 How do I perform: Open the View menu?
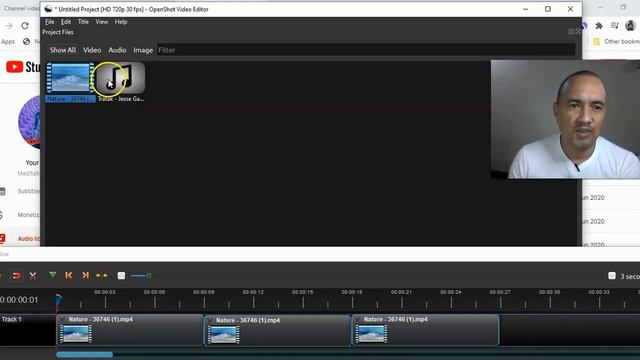[102, 22]
